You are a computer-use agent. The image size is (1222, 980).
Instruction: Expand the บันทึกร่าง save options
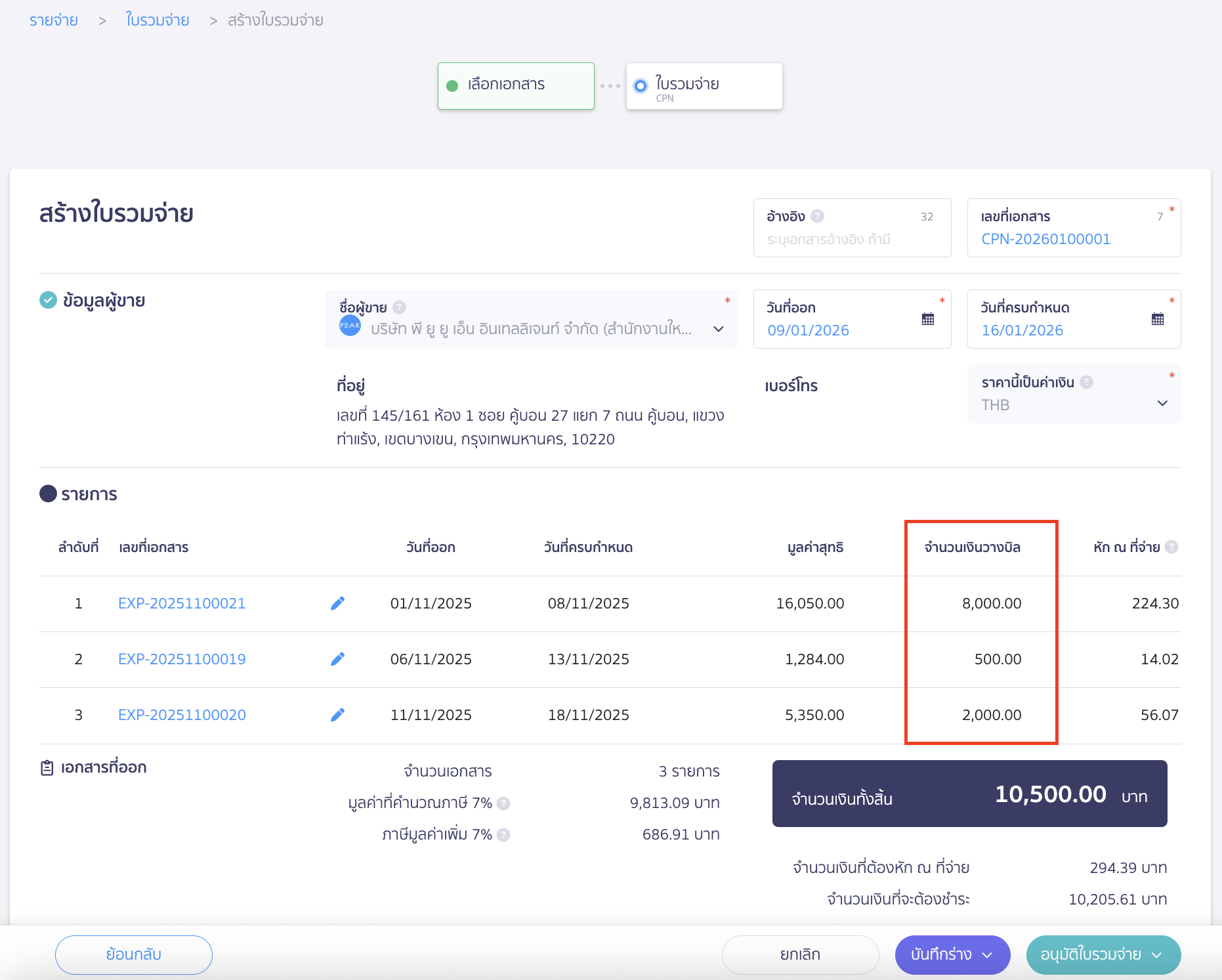(987, 955)
